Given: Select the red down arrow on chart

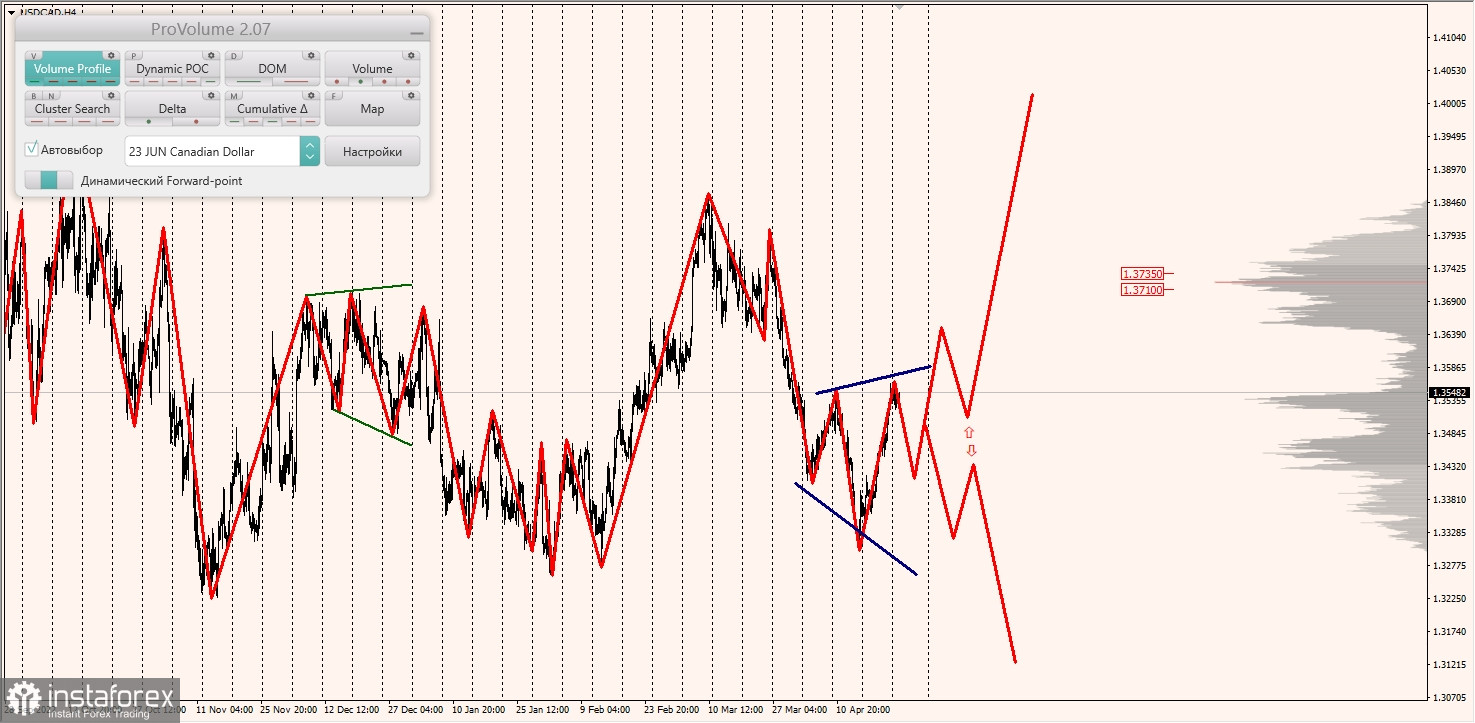Looking at the screenshot, I should (971, 451).
